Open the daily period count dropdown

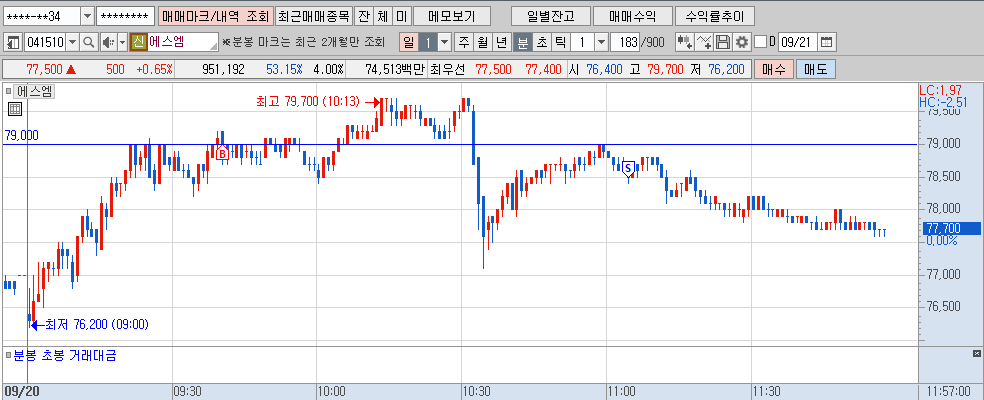[x=445, y=42]
